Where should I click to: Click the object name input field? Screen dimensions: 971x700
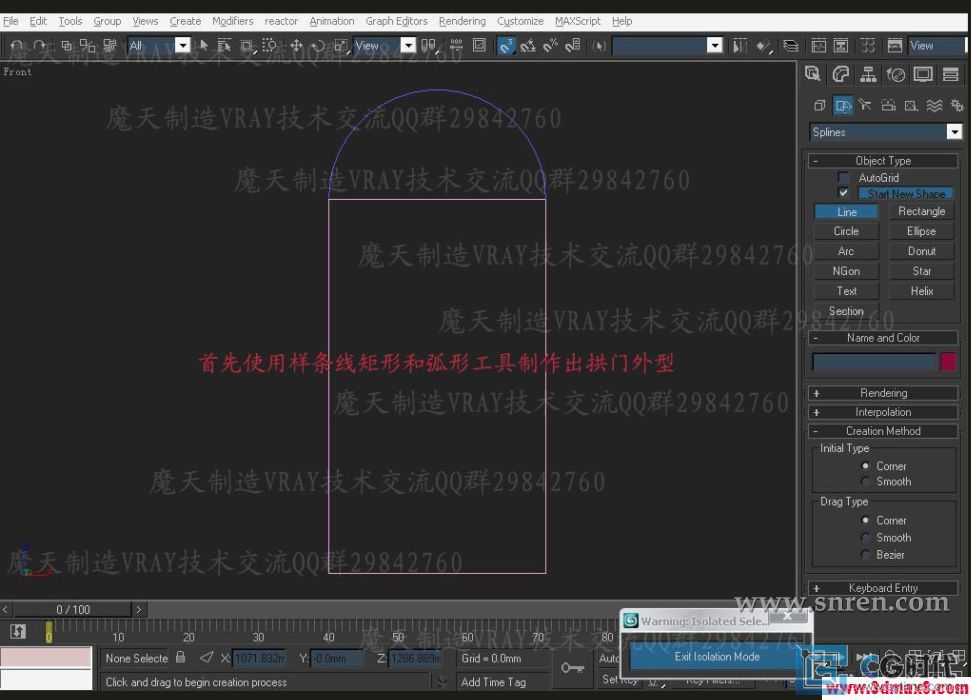tap(874, 362)
